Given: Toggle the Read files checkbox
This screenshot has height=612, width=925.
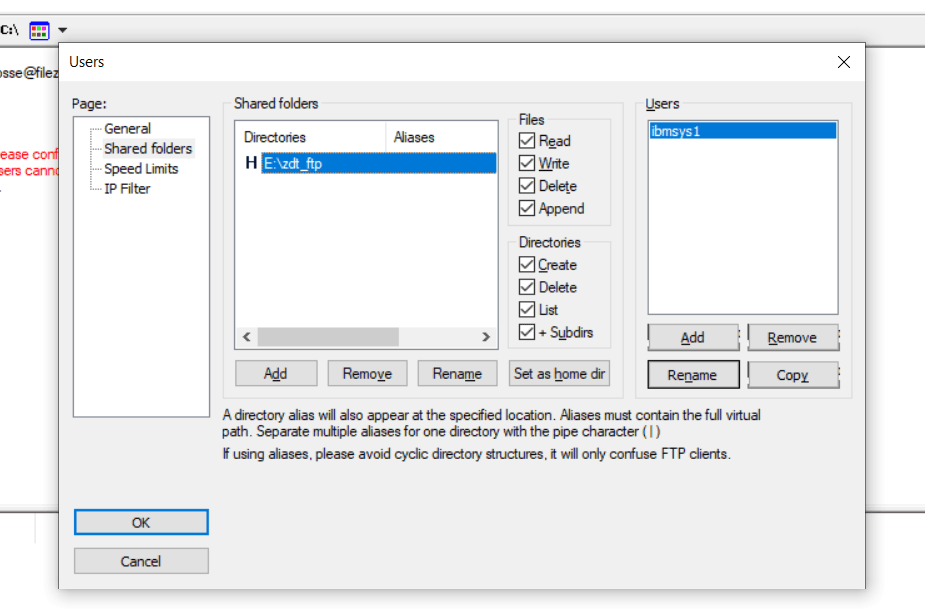Looking at the screenshot, I should 527,141.
